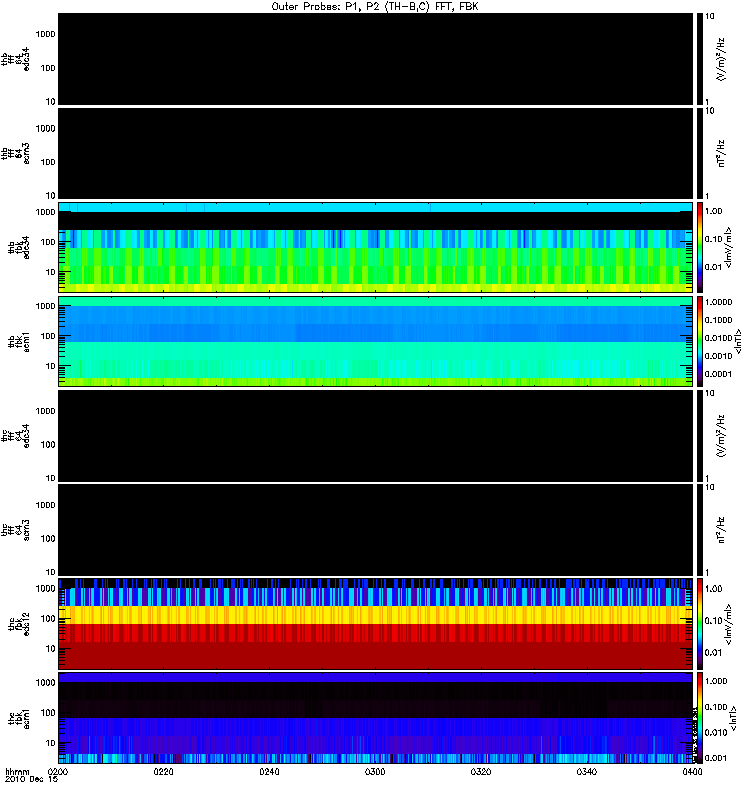Click the "1.0000" colorbar tick value
This screenshot has width=750, height=800.
(718, 302)
